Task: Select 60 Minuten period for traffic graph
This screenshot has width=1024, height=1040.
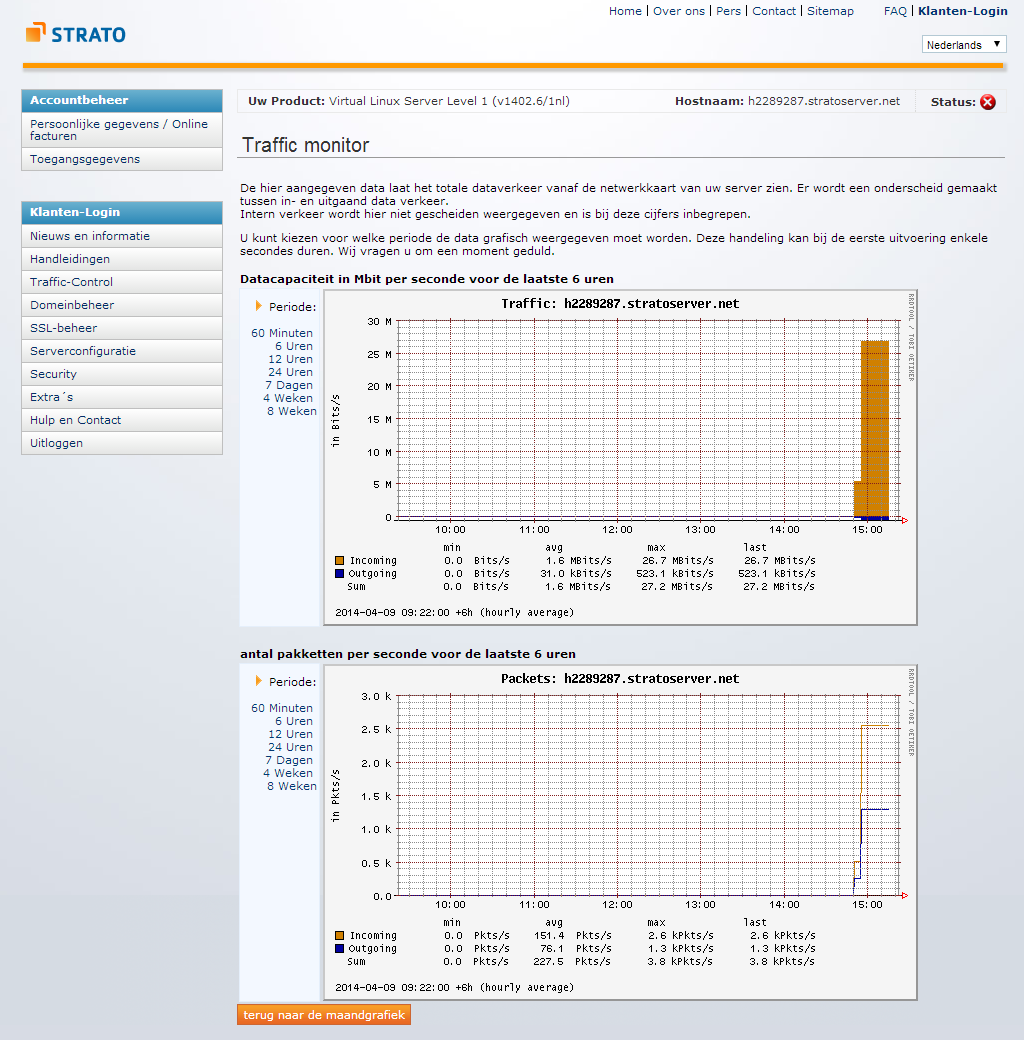Action: coord(282,333)
